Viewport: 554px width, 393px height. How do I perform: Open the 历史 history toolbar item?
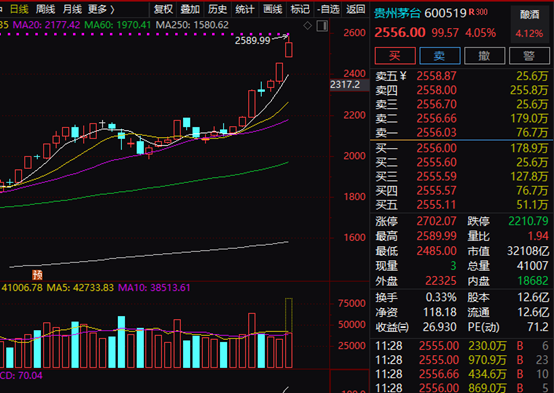tap(217, 10)
